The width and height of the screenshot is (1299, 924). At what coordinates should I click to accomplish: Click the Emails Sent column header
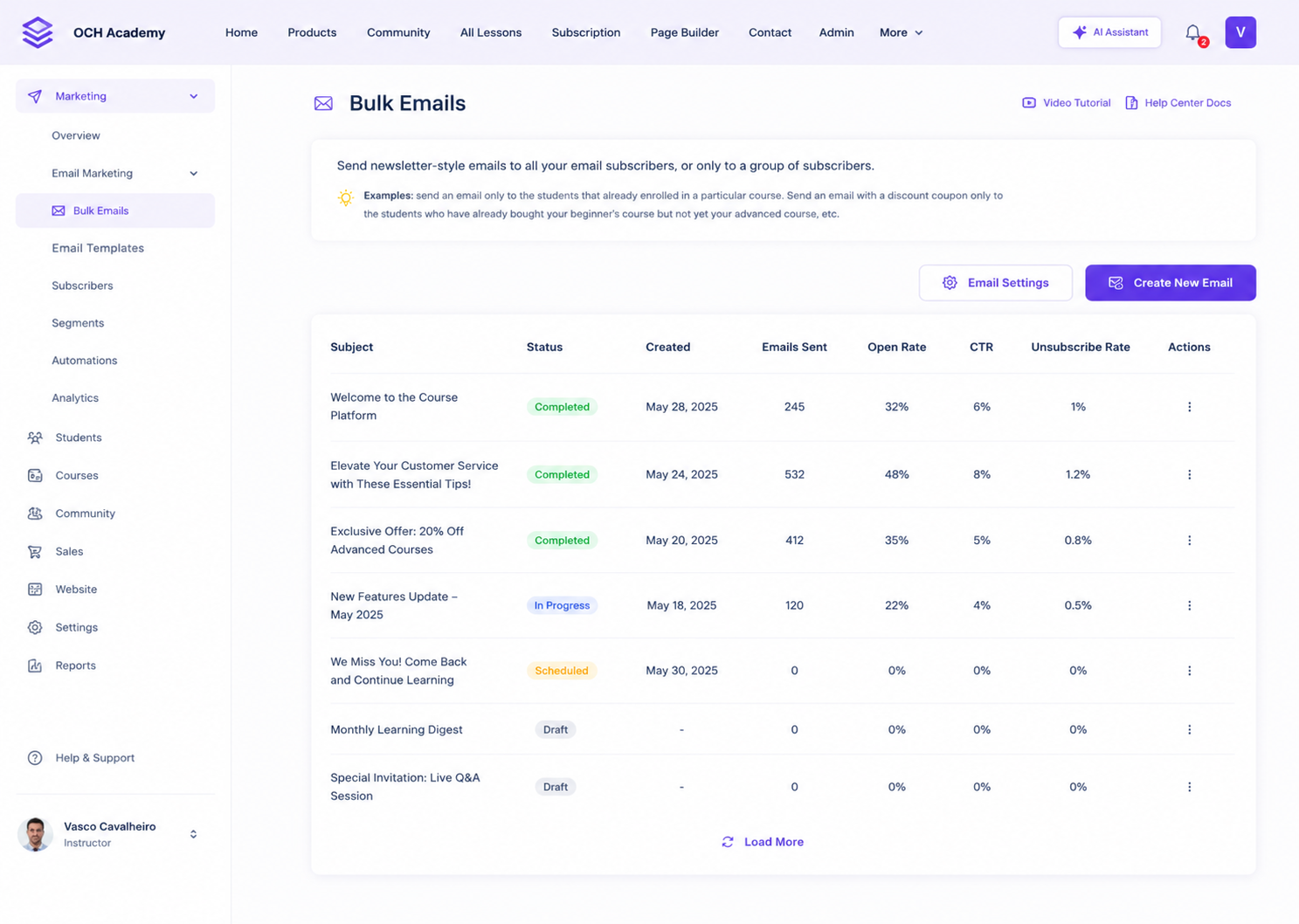[x=794, y=348]
